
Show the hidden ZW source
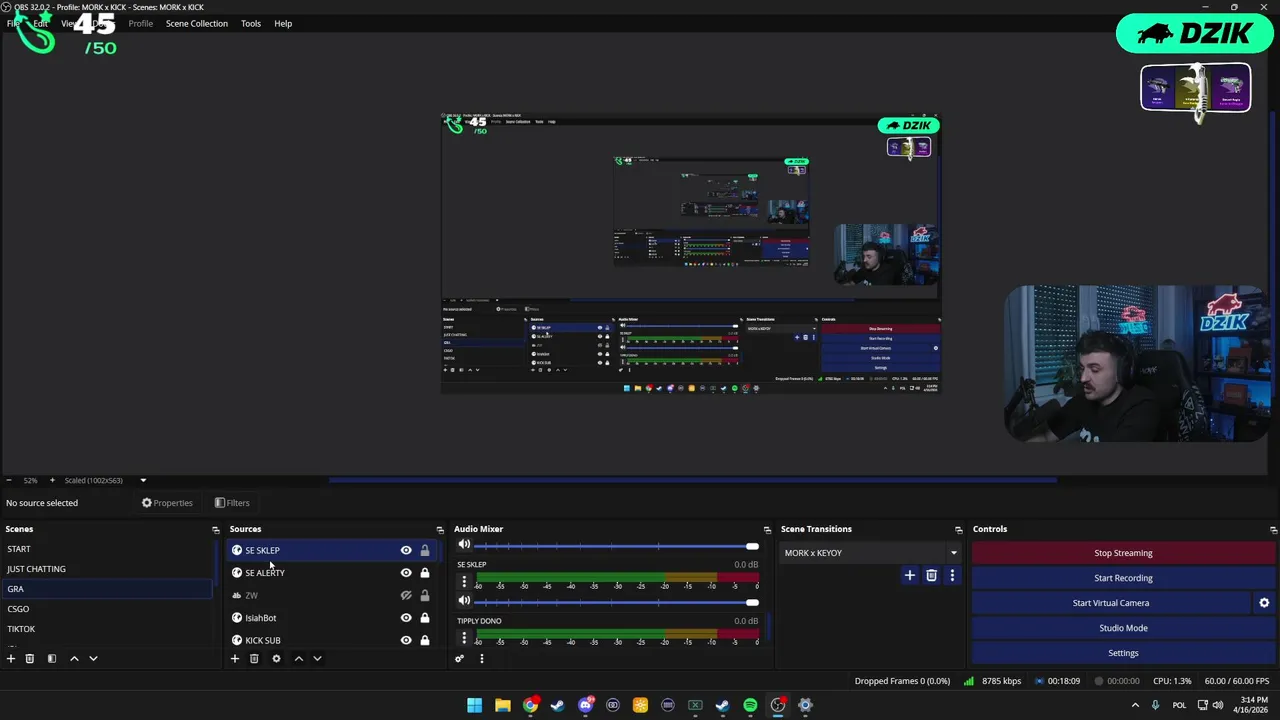[406, 595]
